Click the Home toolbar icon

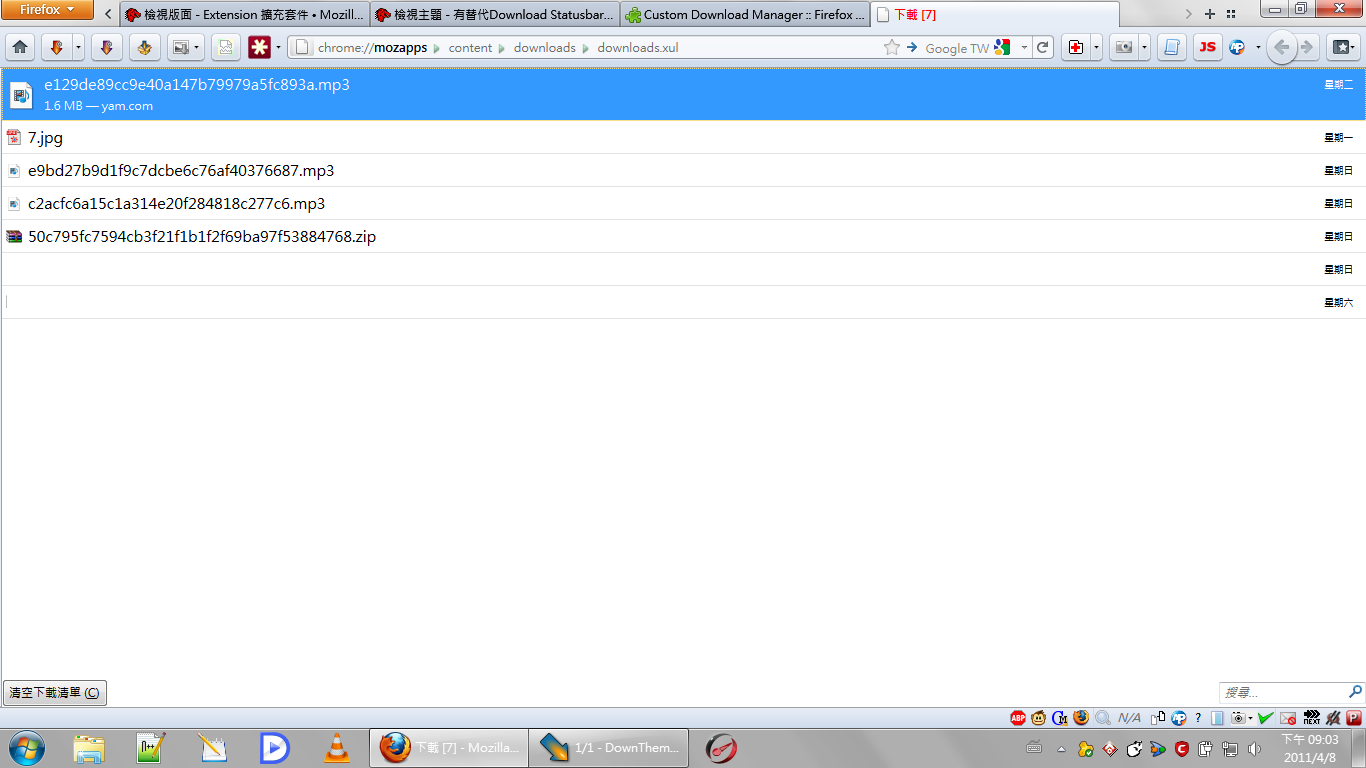click(20, 47)
